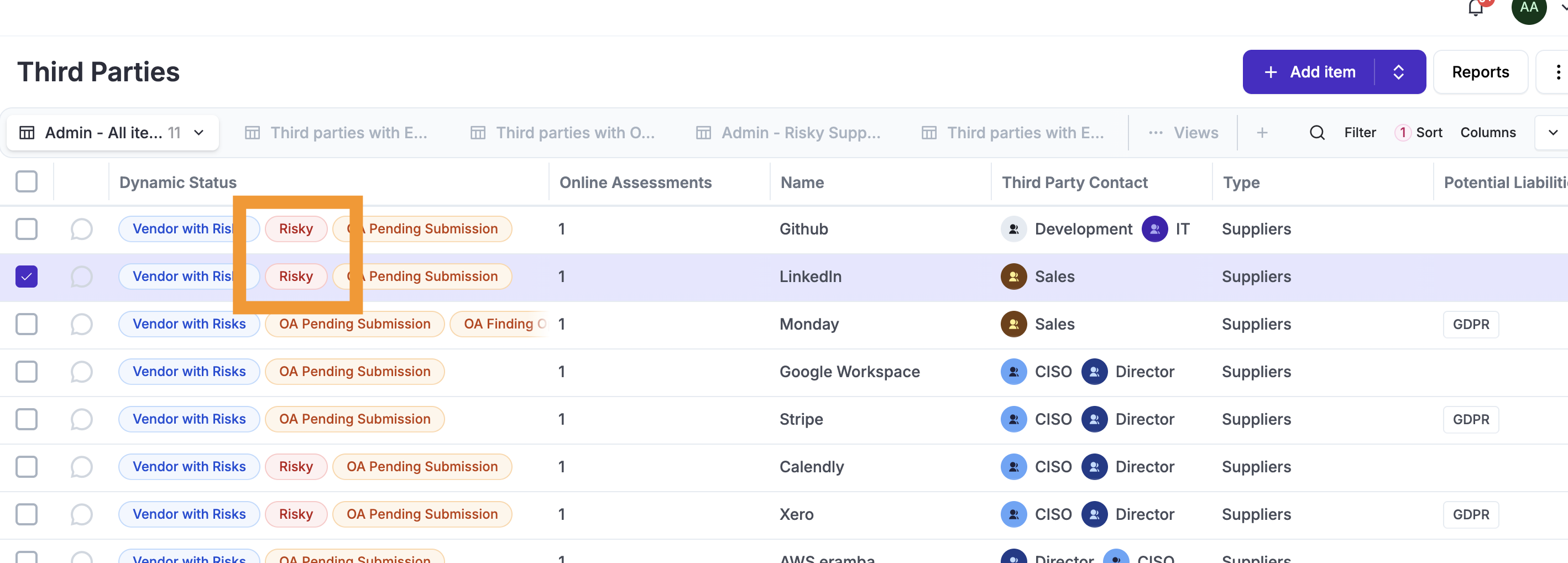This screenshot has width=1568, height=563.
Task: Expand the chevron right of Columns
Action: [1553, 133]
